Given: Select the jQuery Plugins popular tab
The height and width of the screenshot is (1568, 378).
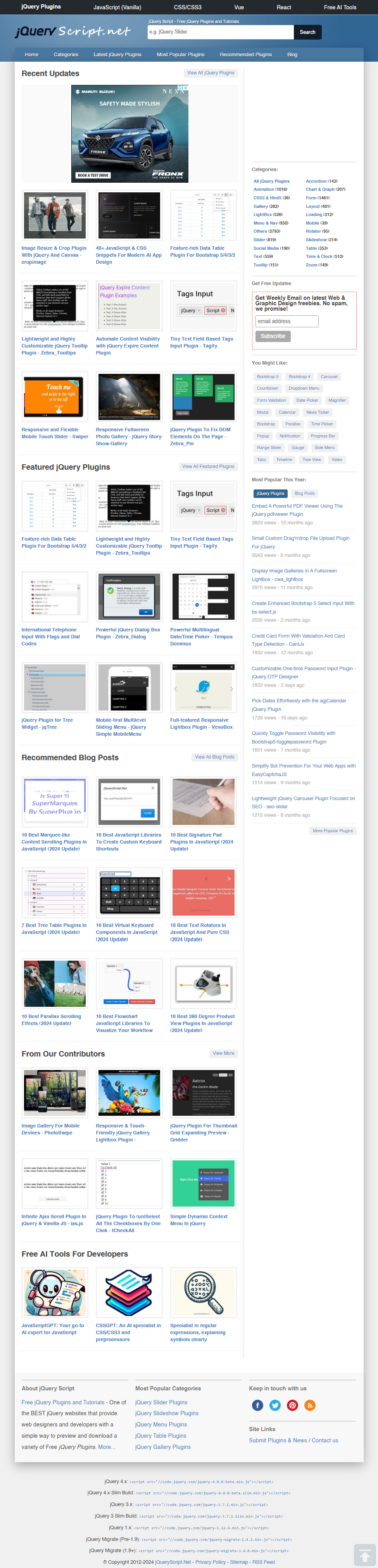Looking at the screenshot, I should (x=270, y=494).
